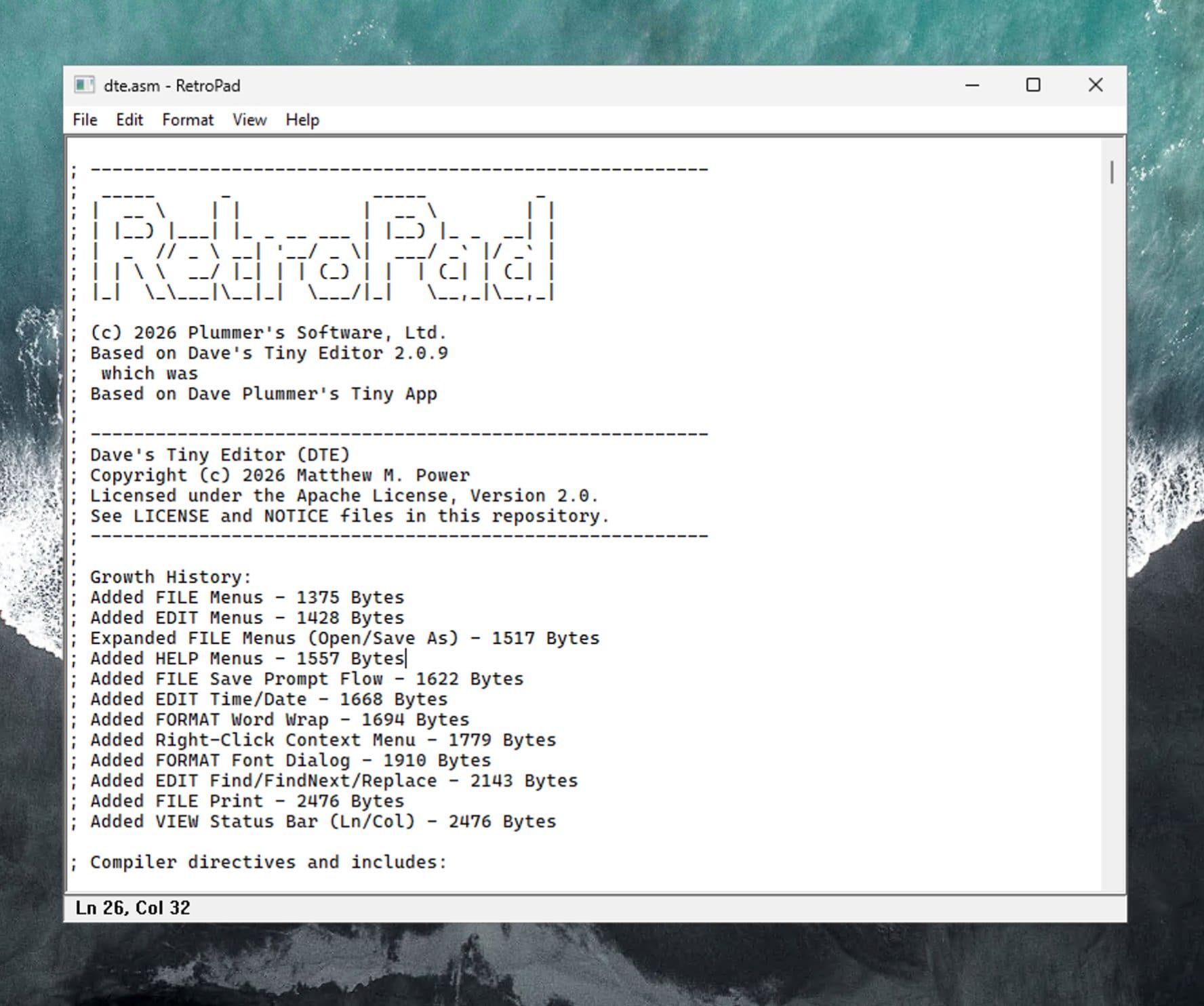
Task: Click the 'dte.asm - RetroPad' window title
Action: click(x=172, y=85)
